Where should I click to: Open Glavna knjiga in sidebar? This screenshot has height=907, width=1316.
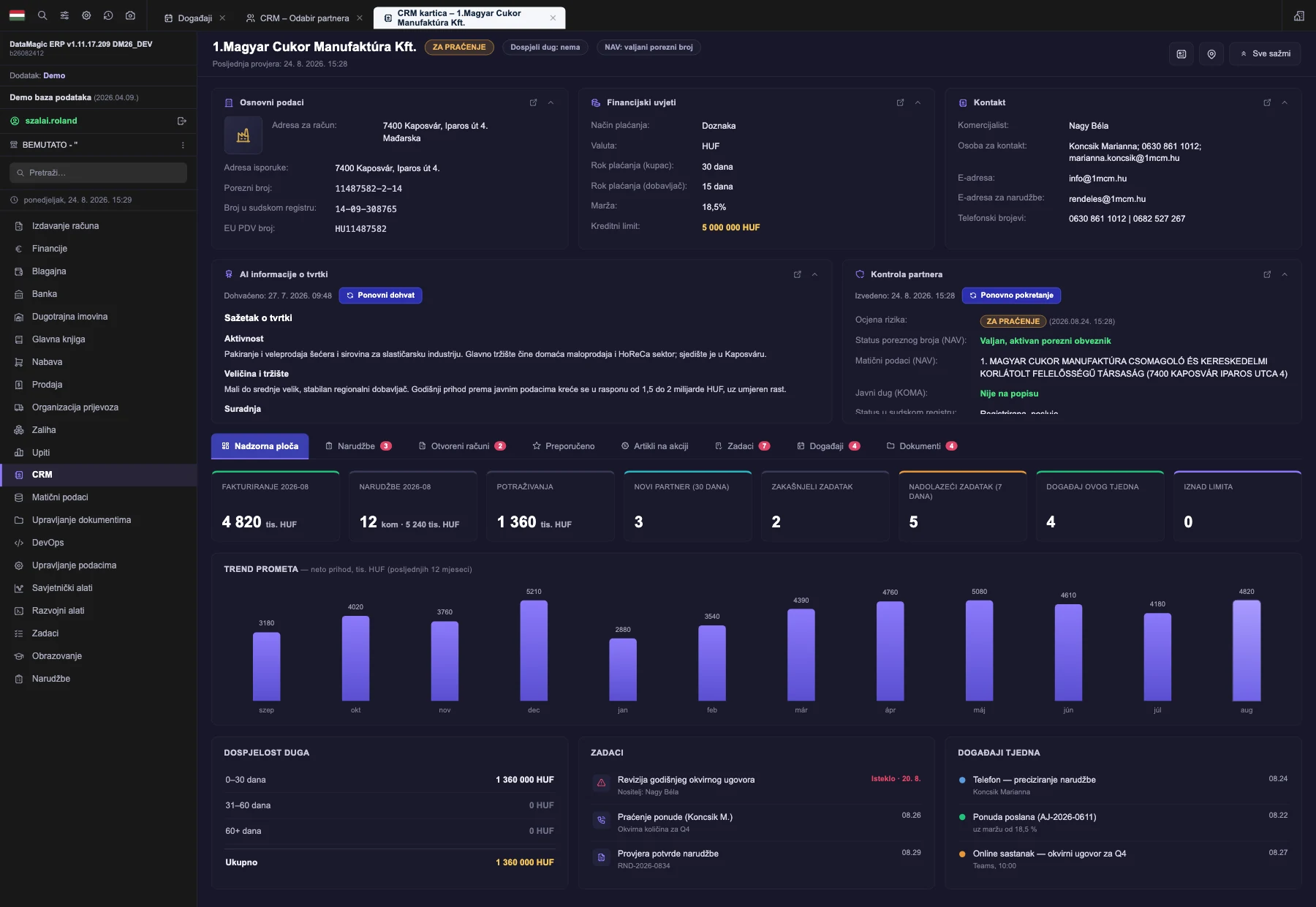(98, 339)
